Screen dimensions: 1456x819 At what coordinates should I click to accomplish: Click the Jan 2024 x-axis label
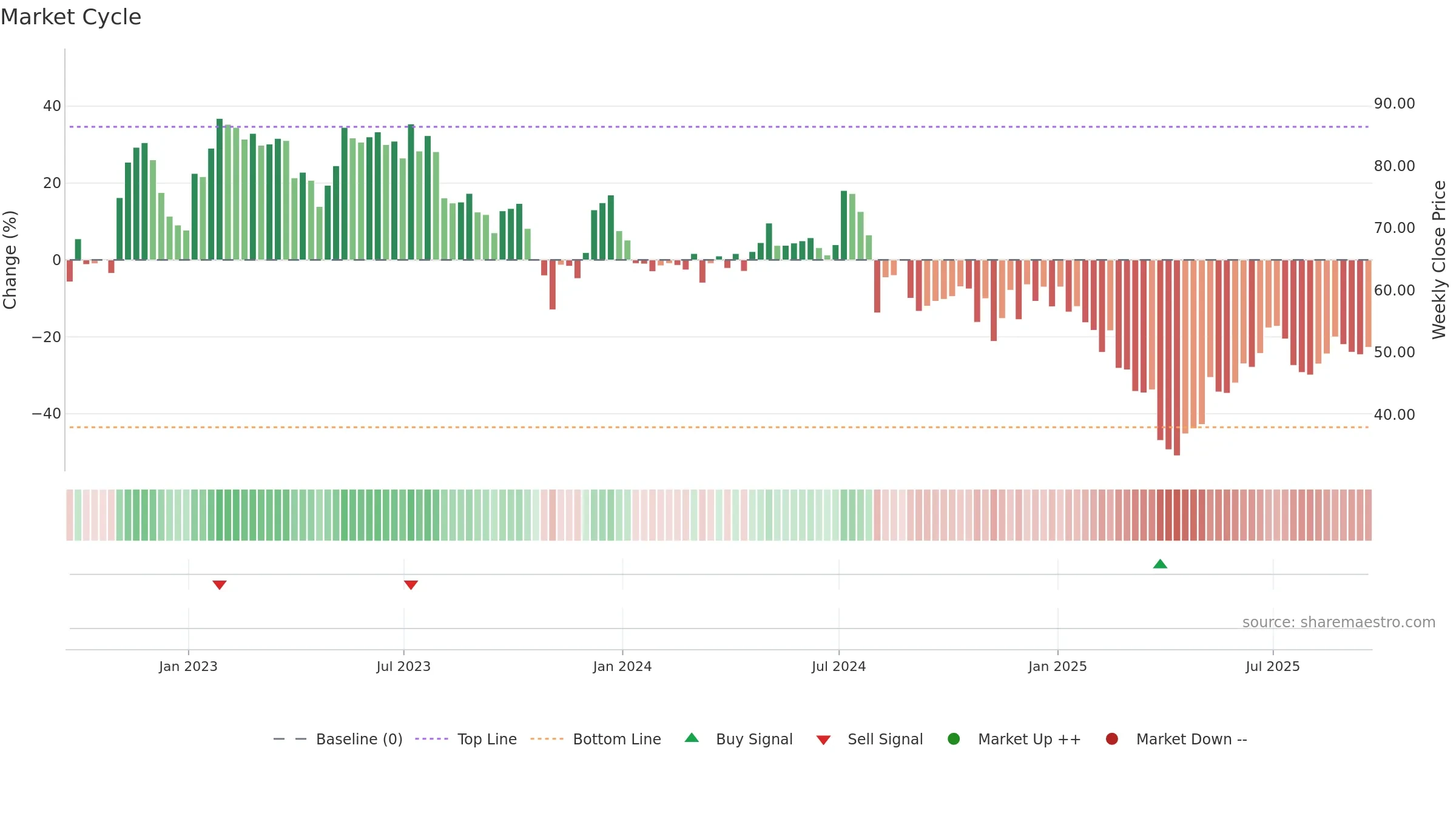[622, 666]
